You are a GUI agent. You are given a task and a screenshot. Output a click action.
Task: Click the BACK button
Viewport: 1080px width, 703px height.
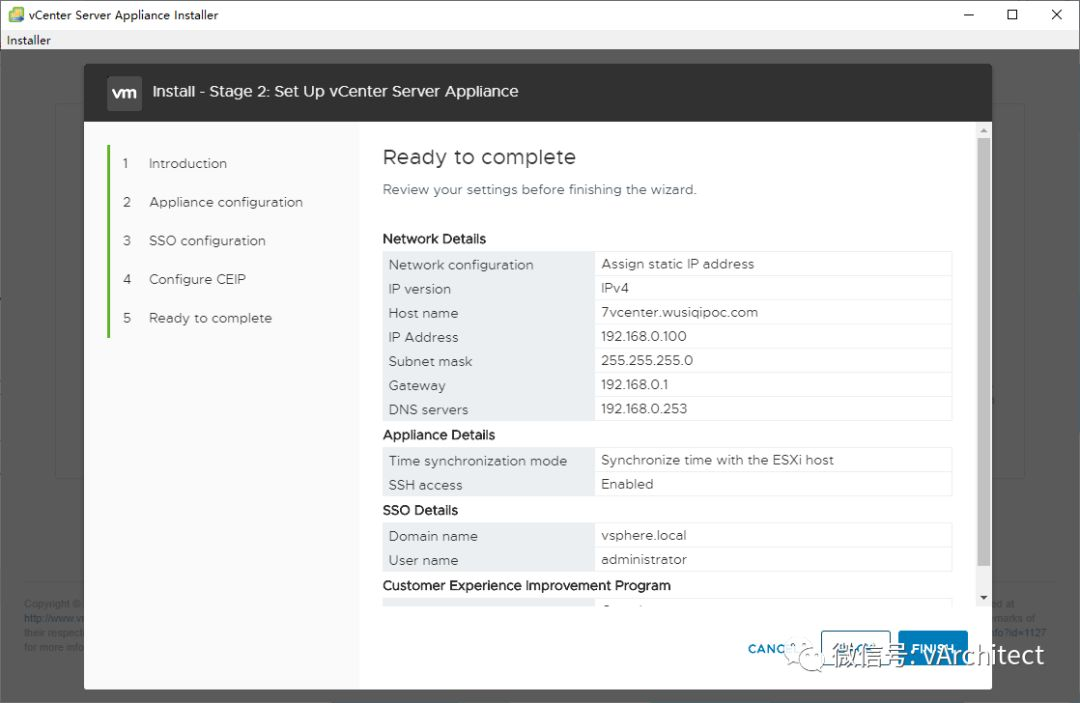point(855,649)
